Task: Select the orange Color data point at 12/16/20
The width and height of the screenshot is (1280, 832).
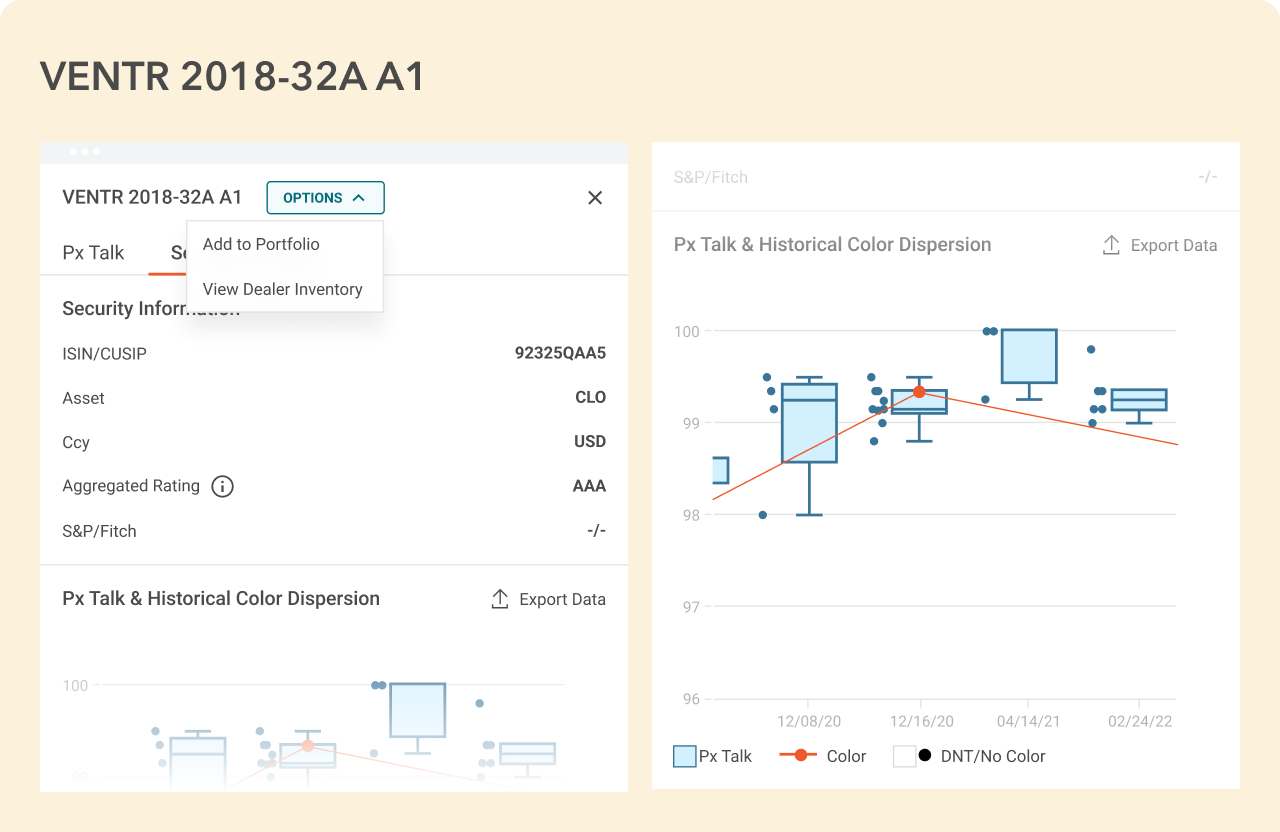Action: pyautogui.click(x=919, y=392)
